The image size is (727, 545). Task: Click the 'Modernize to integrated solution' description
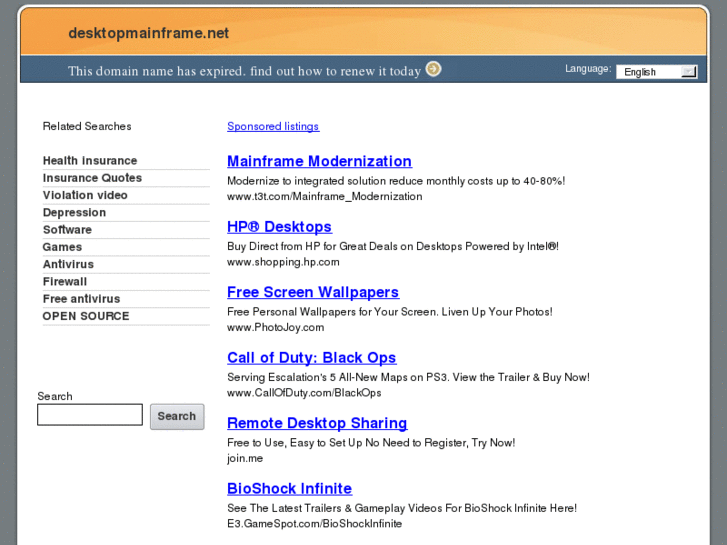(x=396, y=181)
